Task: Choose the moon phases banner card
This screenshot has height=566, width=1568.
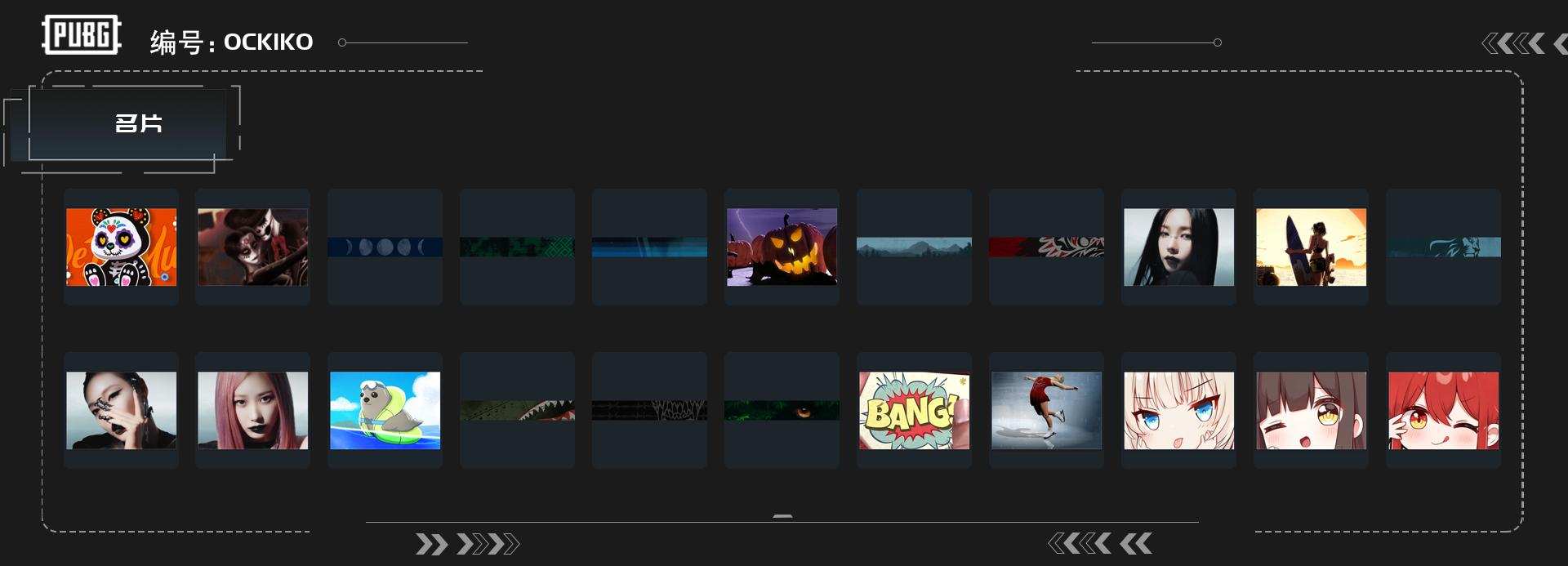Action: click(385, 247)
